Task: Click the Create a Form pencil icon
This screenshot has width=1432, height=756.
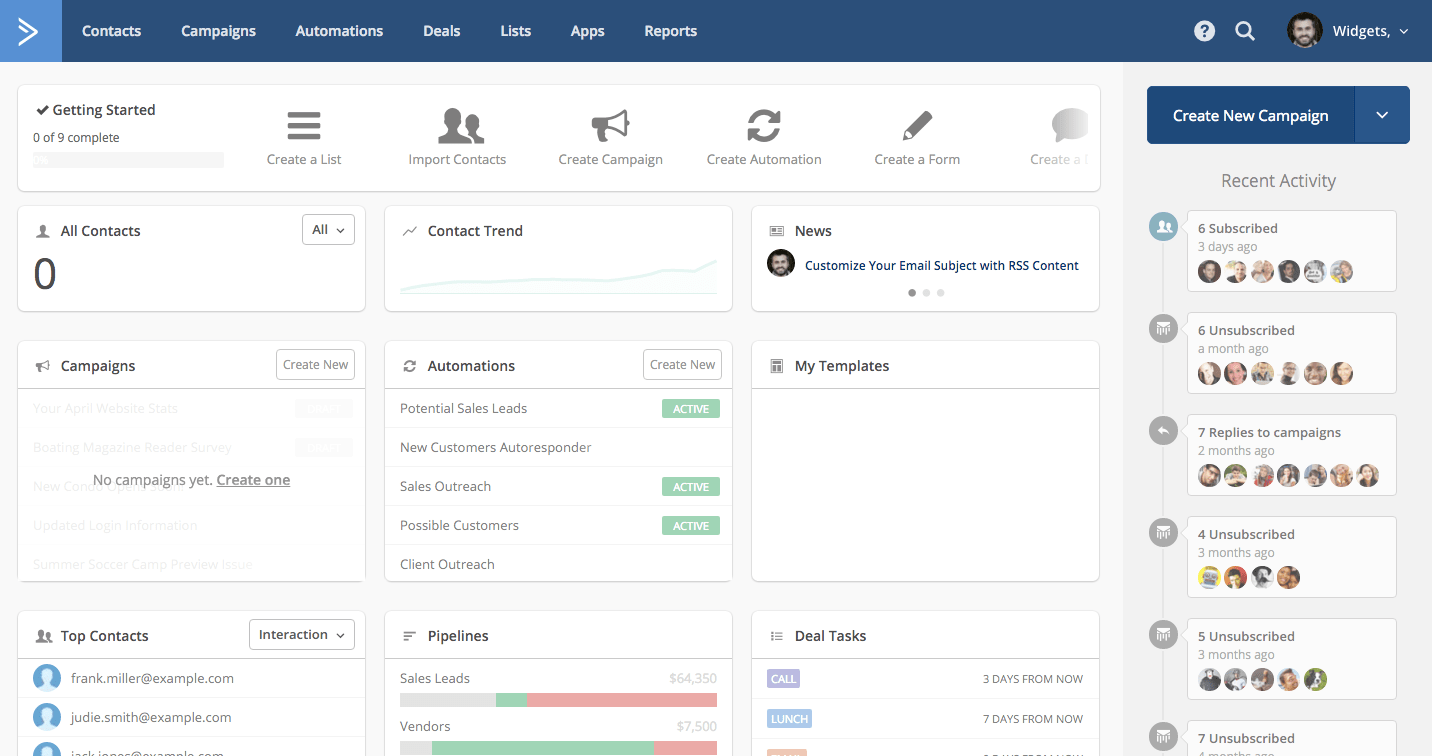Action: point(917,125)
